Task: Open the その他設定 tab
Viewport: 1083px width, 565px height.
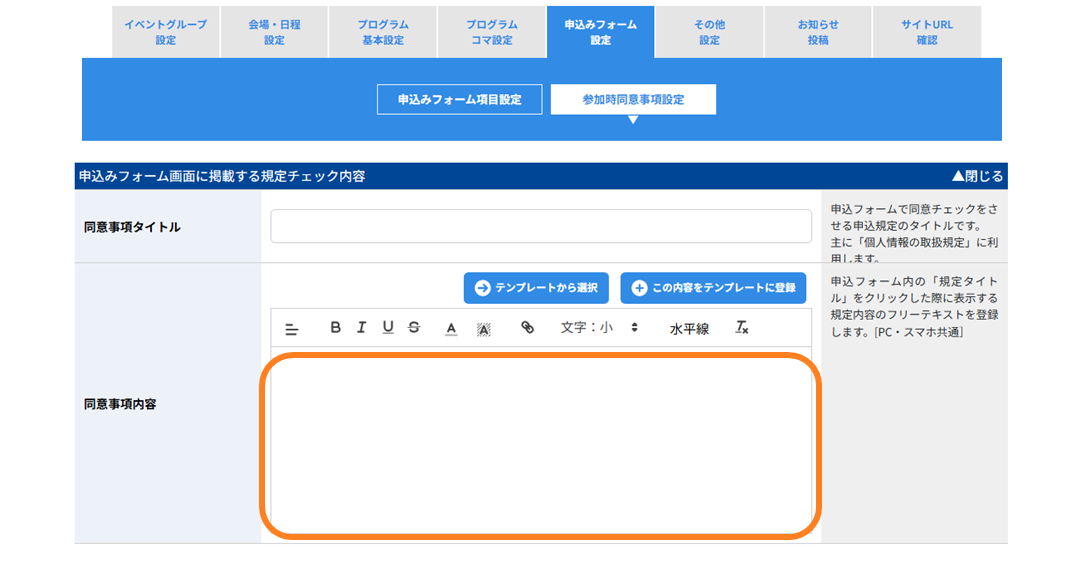Action: (x=709, y=32)
